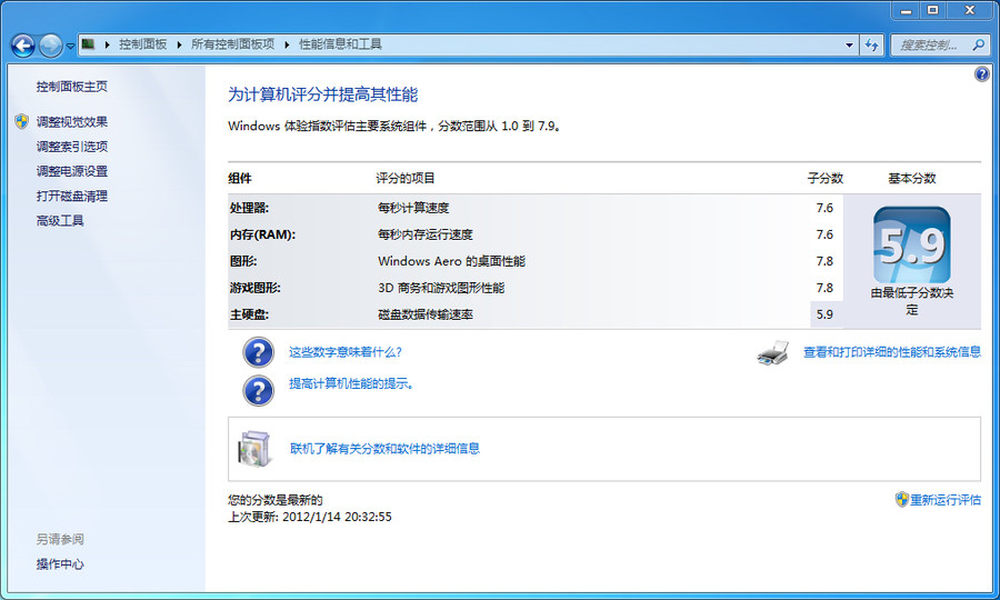The width and height of the screenshot is (1000, 600).
Task: Click question mark icon beside 这些数字意味着什么
Action: 258,353
